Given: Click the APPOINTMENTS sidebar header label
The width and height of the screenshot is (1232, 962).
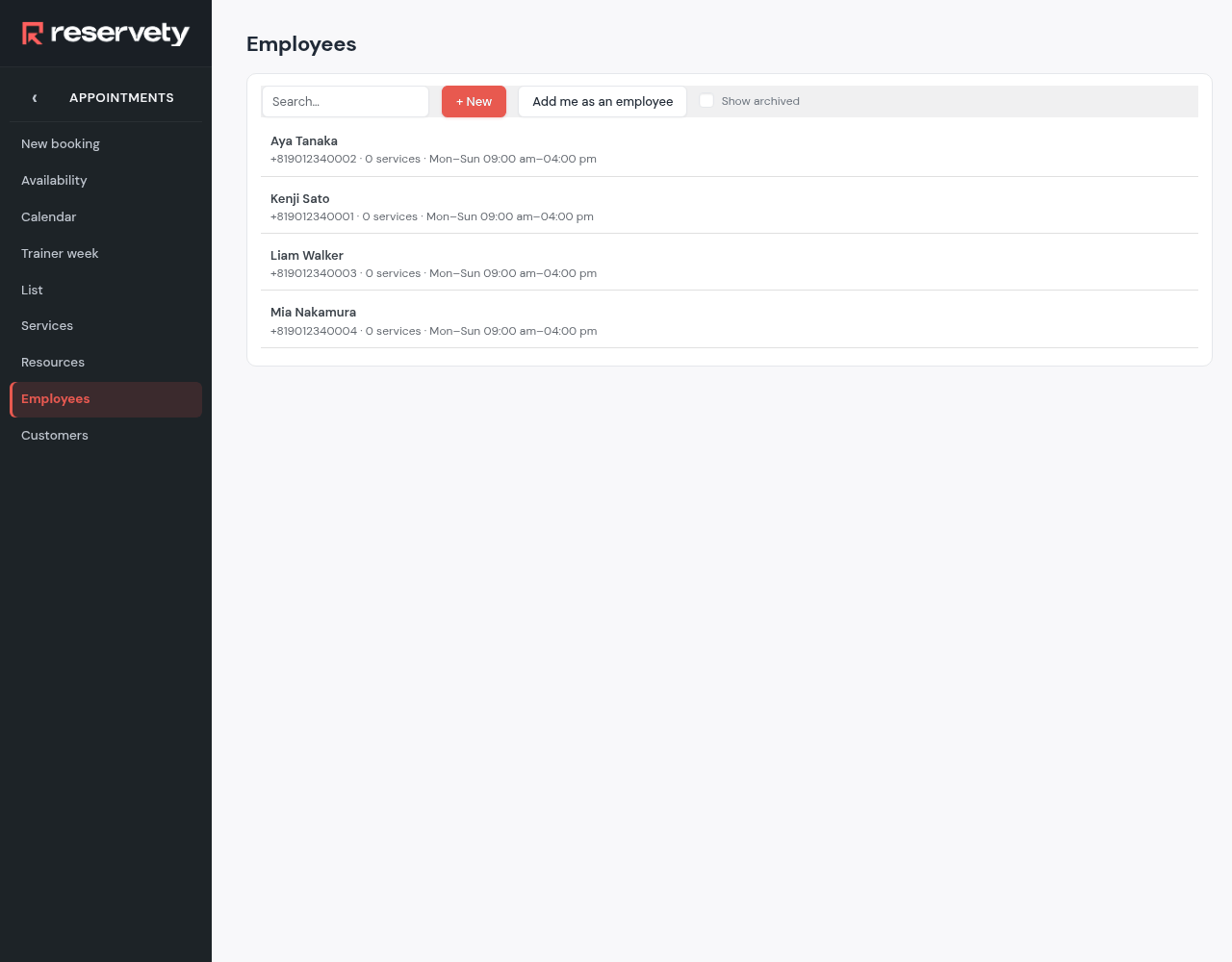Looking at the screenshot, I should tap(121, 98).
